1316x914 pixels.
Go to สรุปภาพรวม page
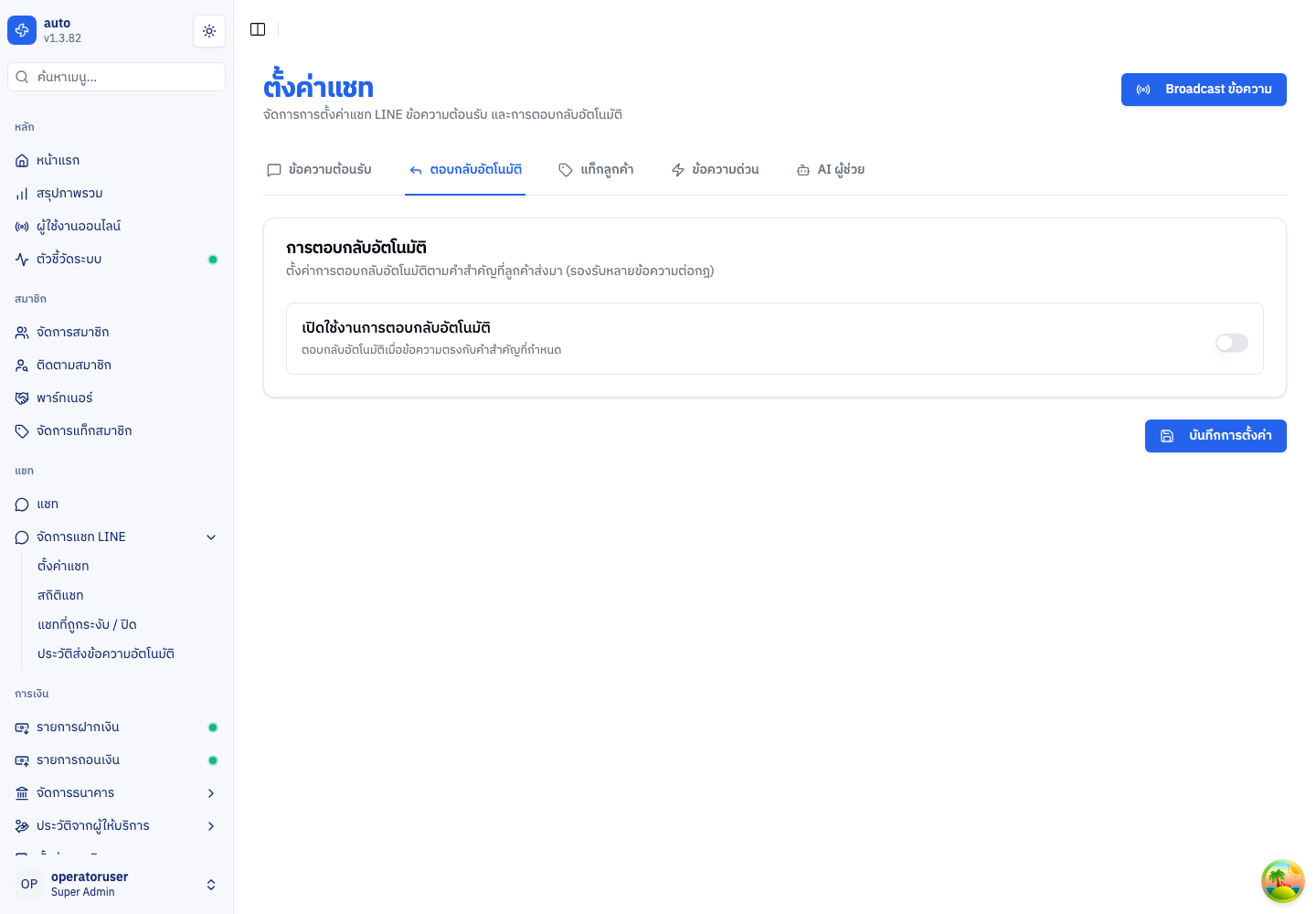pos(117,194)
